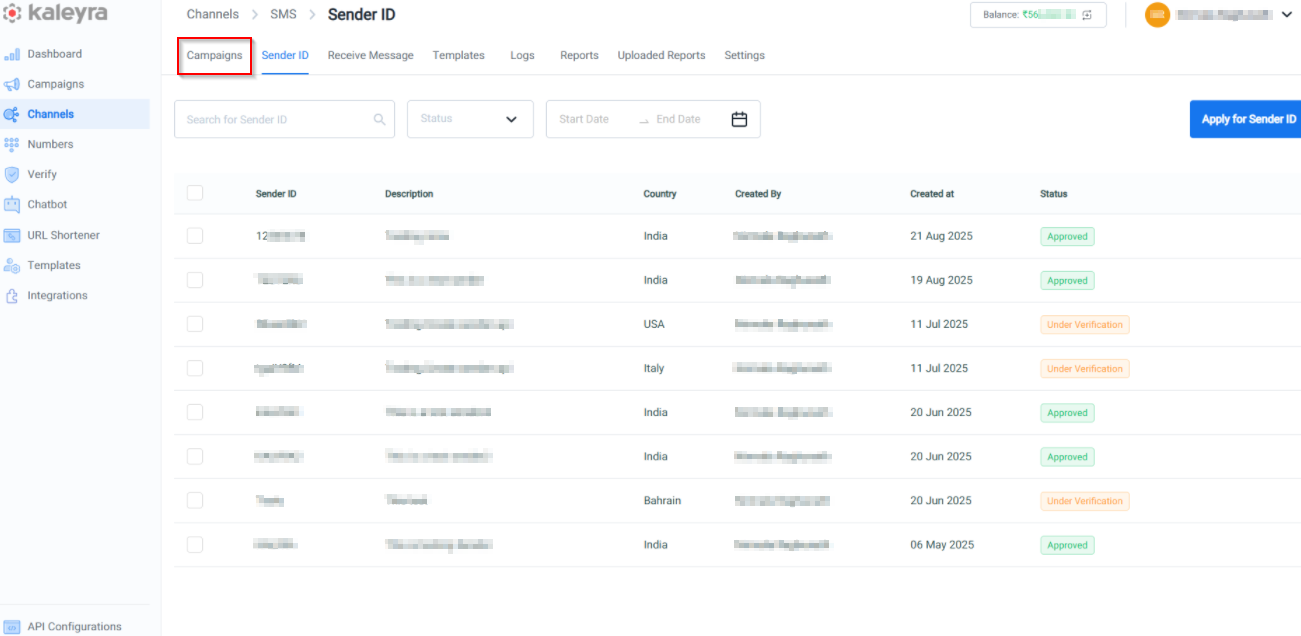1301x636 pixels.
Task: Open the Settings tab
Action: point(744,55)
